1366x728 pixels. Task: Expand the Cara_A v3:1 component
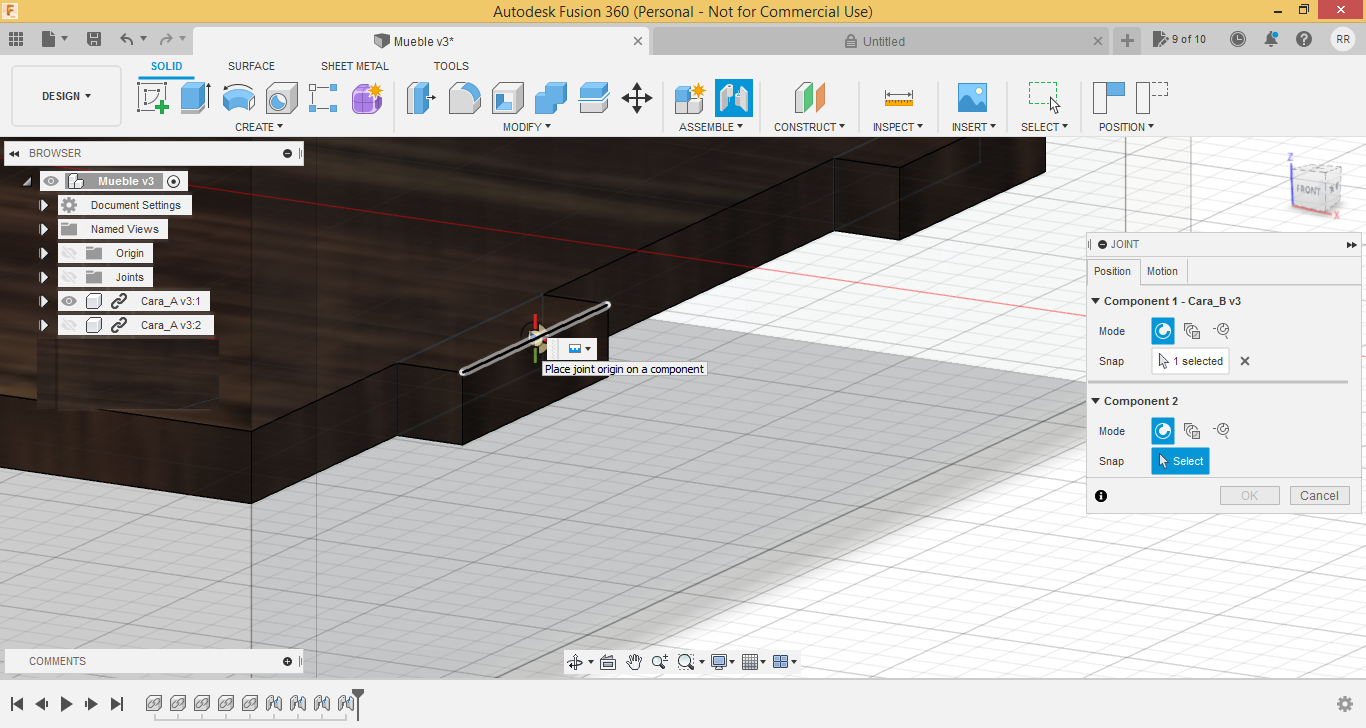pyautogui.click(x=44, y=301)
